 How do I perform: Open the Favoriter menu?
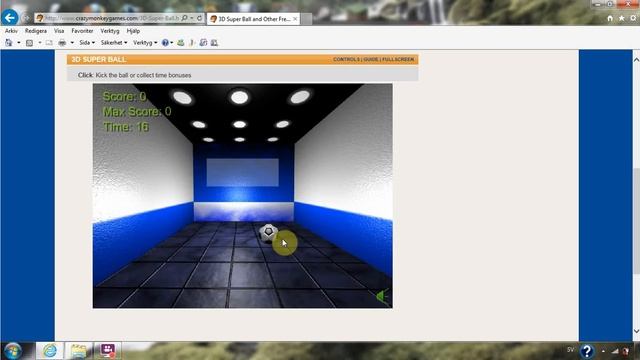click(82, 31)
